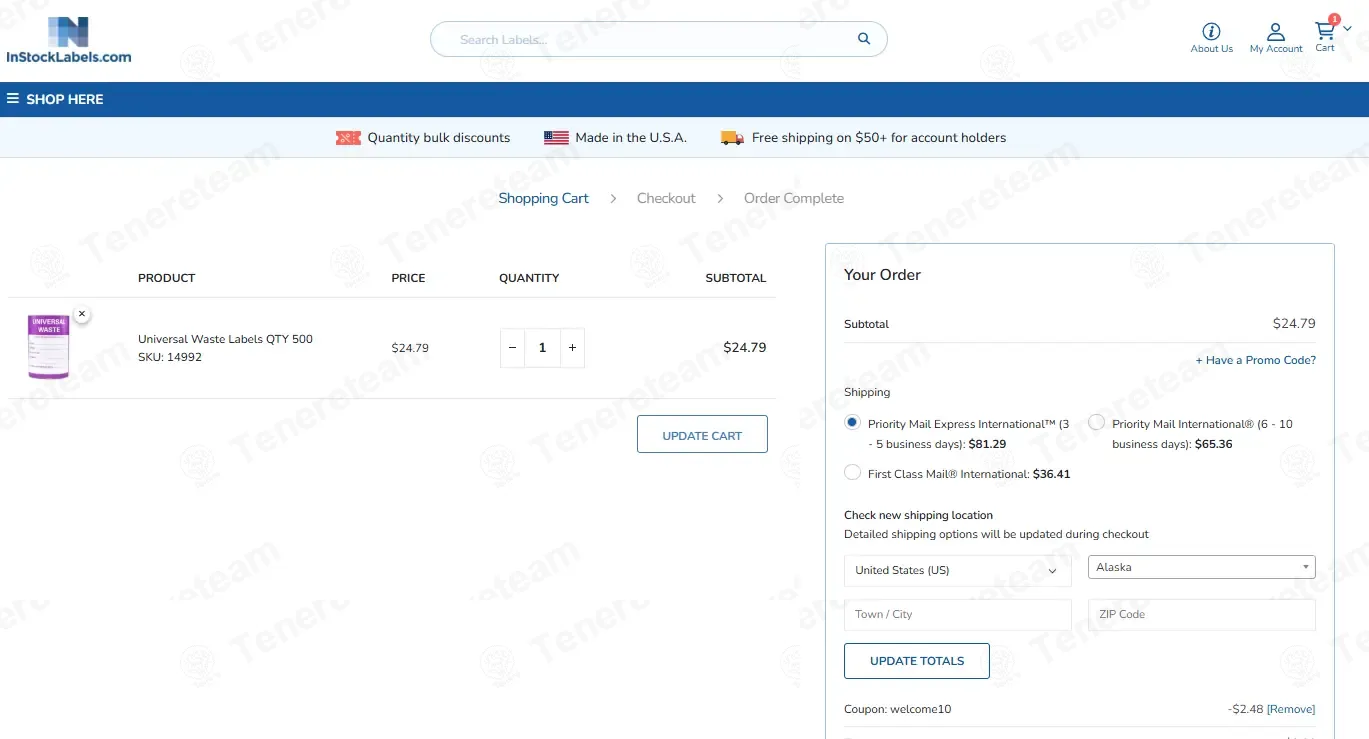This screenshot has width=1369, height=739.
Task: Open the Have a Promo Code link
Action: [x=1256, y=360]
